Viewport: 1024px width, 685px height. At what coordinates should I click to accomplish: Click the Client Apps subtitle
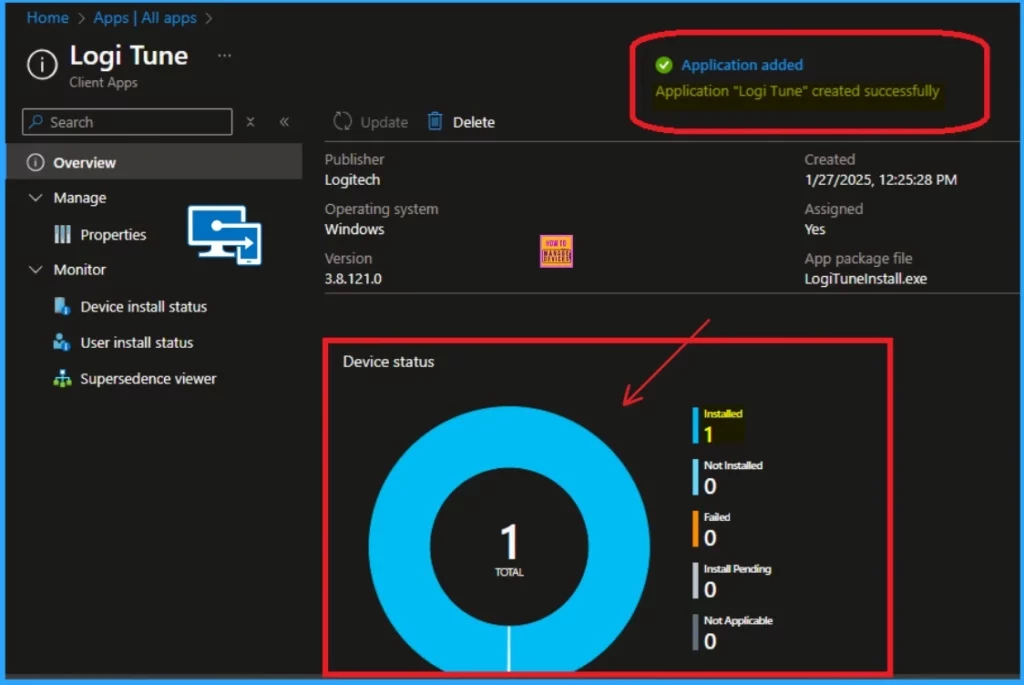[103, 82]
